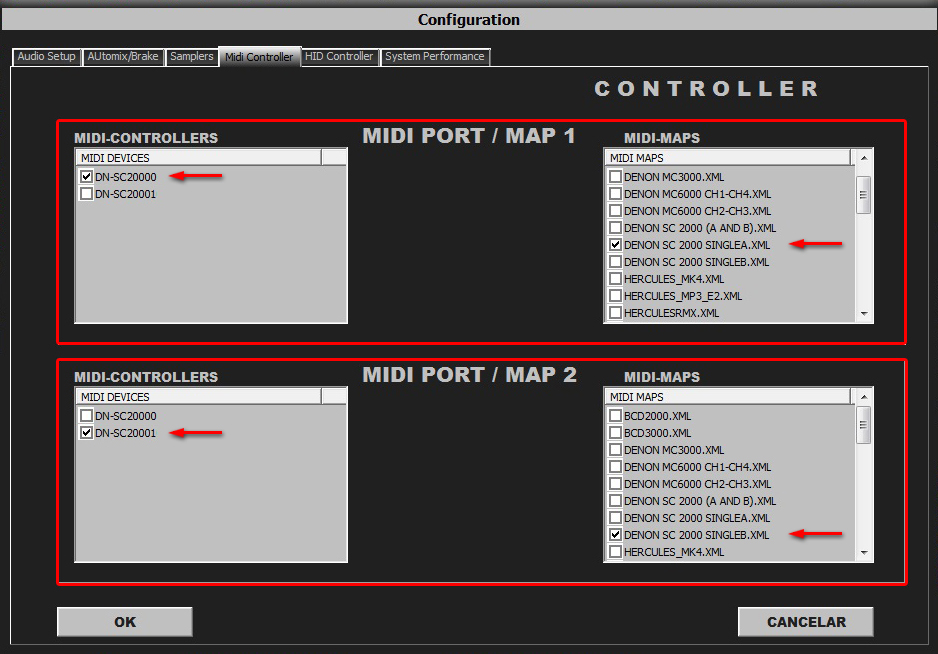Uncheck DN-SC20001 in MIDI Port 2 devices

tap(87, 433)
